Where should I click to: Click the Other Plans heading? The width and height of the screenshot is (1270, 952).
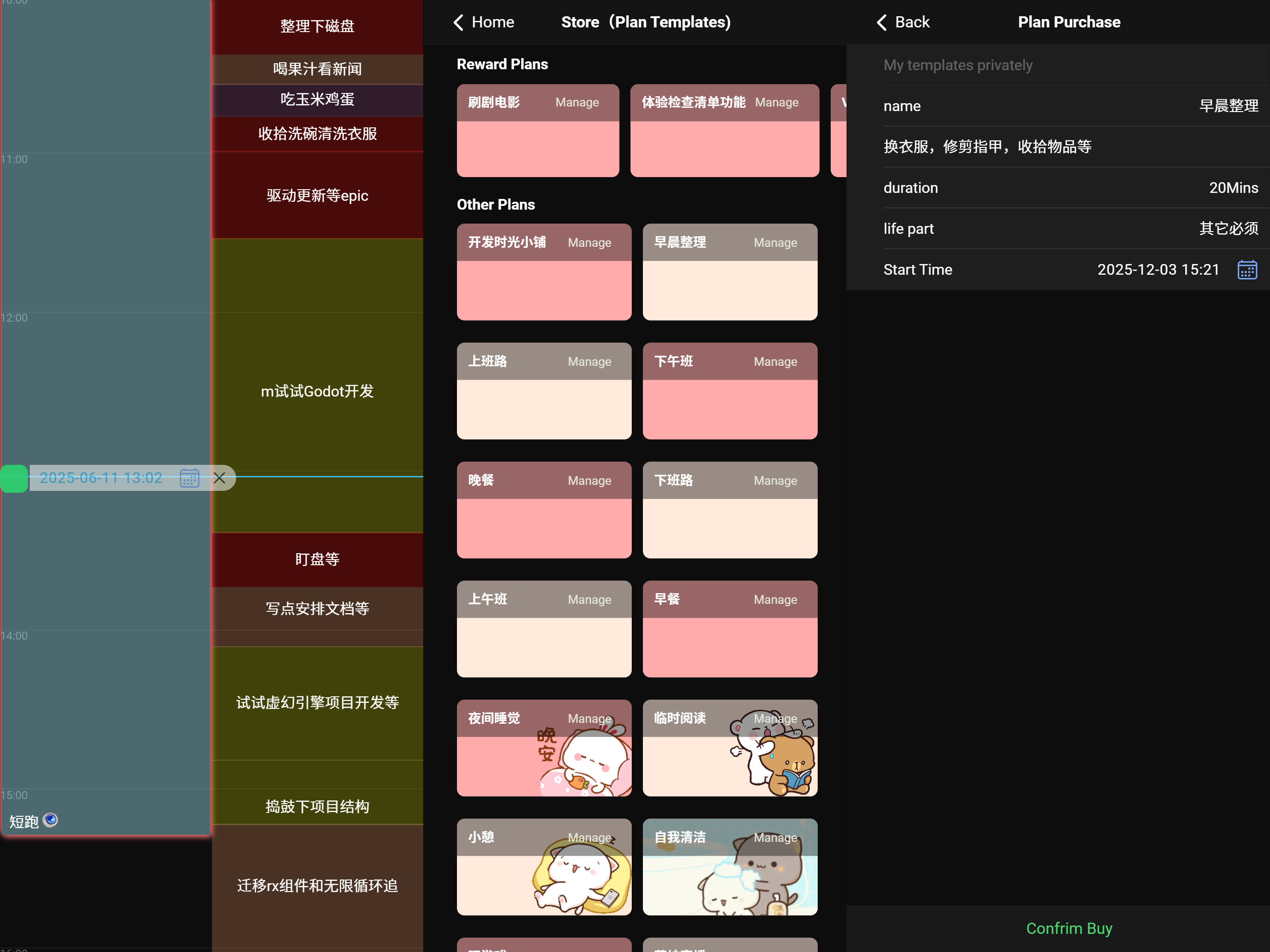(x=496, y=205)
